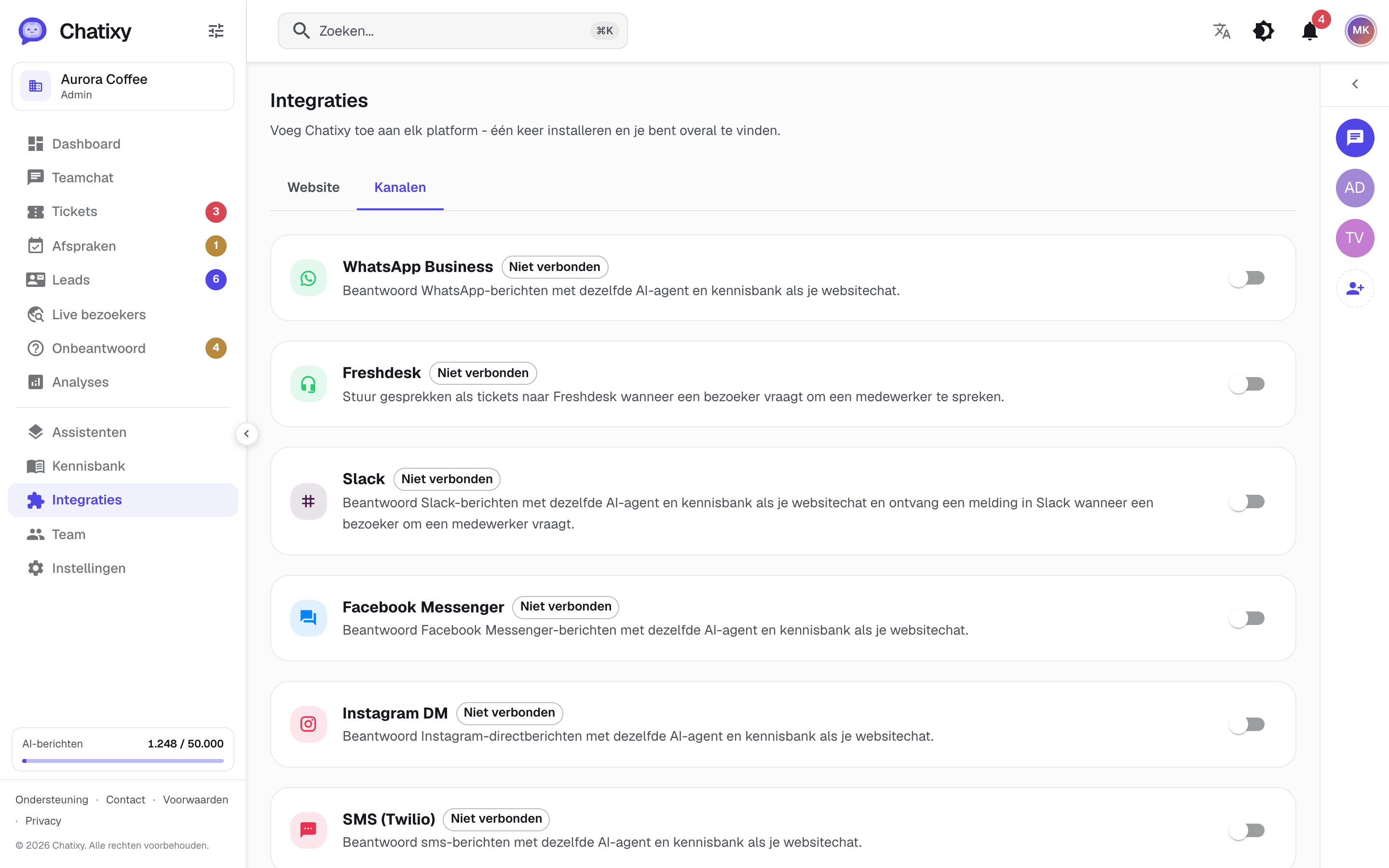Enable the Instagram DM toggle

coord(1247,724)
